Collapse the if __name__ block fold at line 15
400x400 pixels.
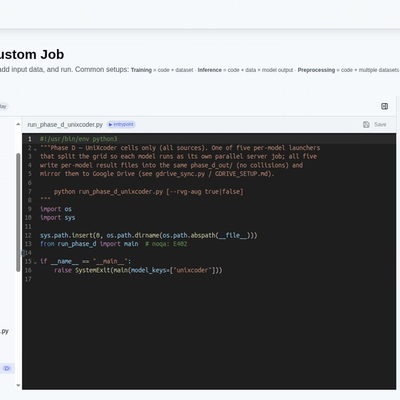pos(35,262)
